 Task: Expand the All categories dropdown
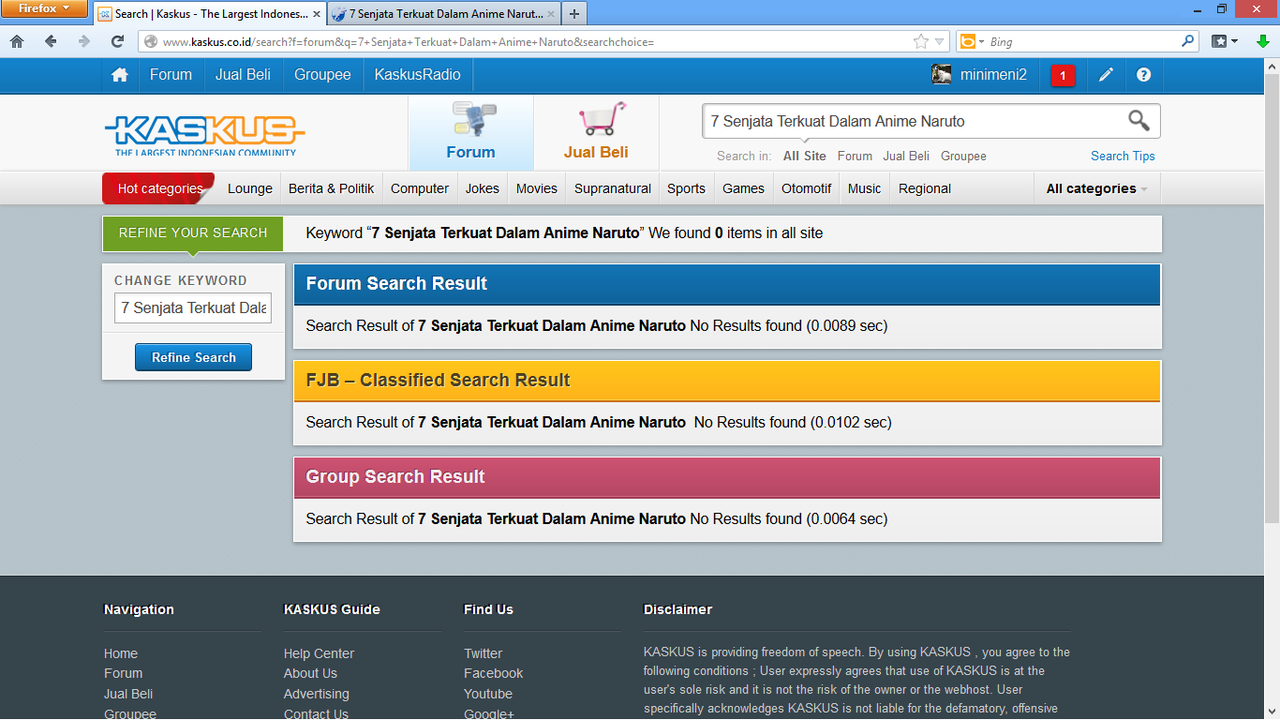click(x=1097, y=189)
